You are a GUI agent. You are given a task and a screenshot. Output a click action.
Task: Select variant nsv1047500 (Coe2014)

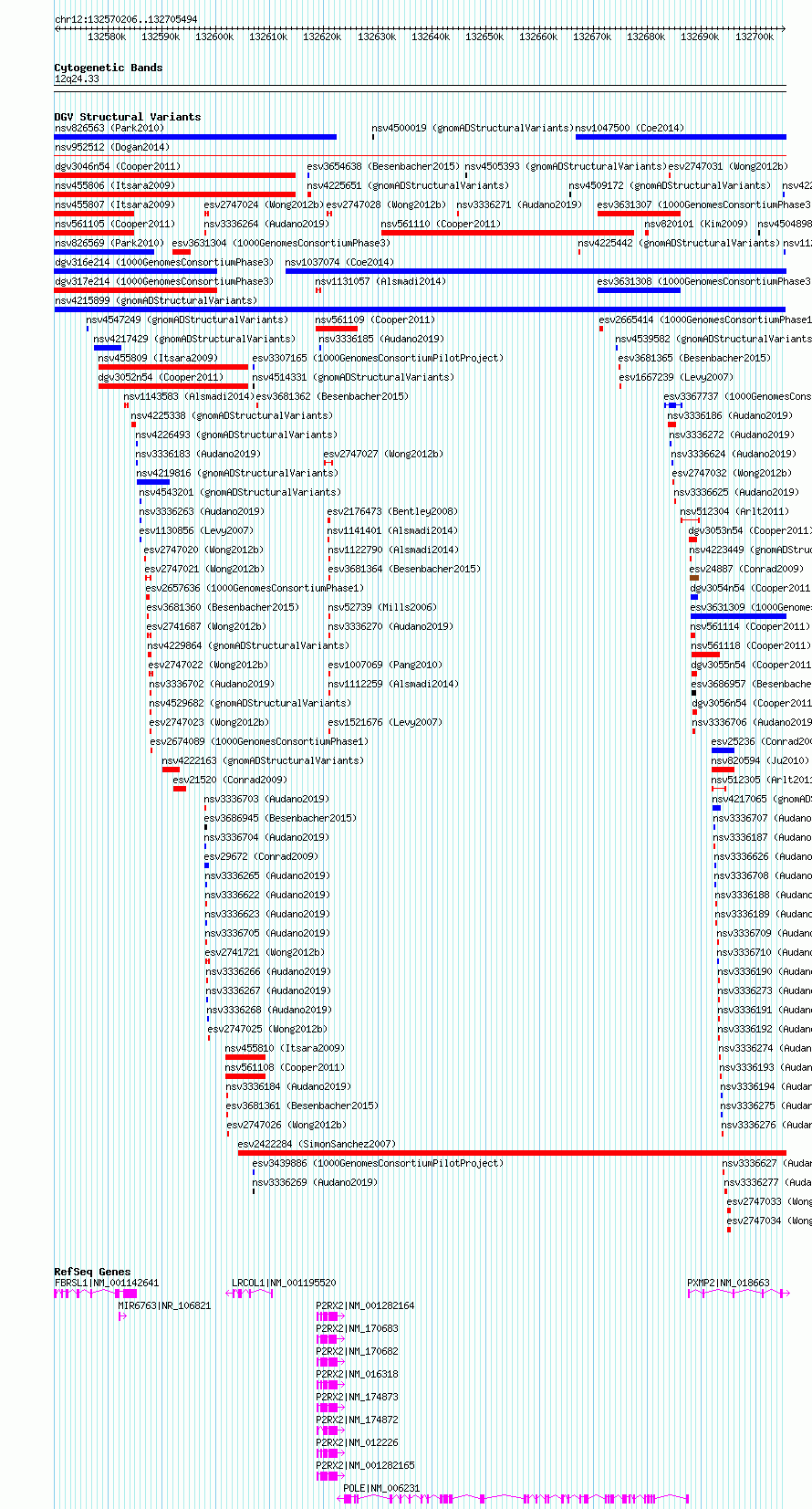tap(630, 128)
